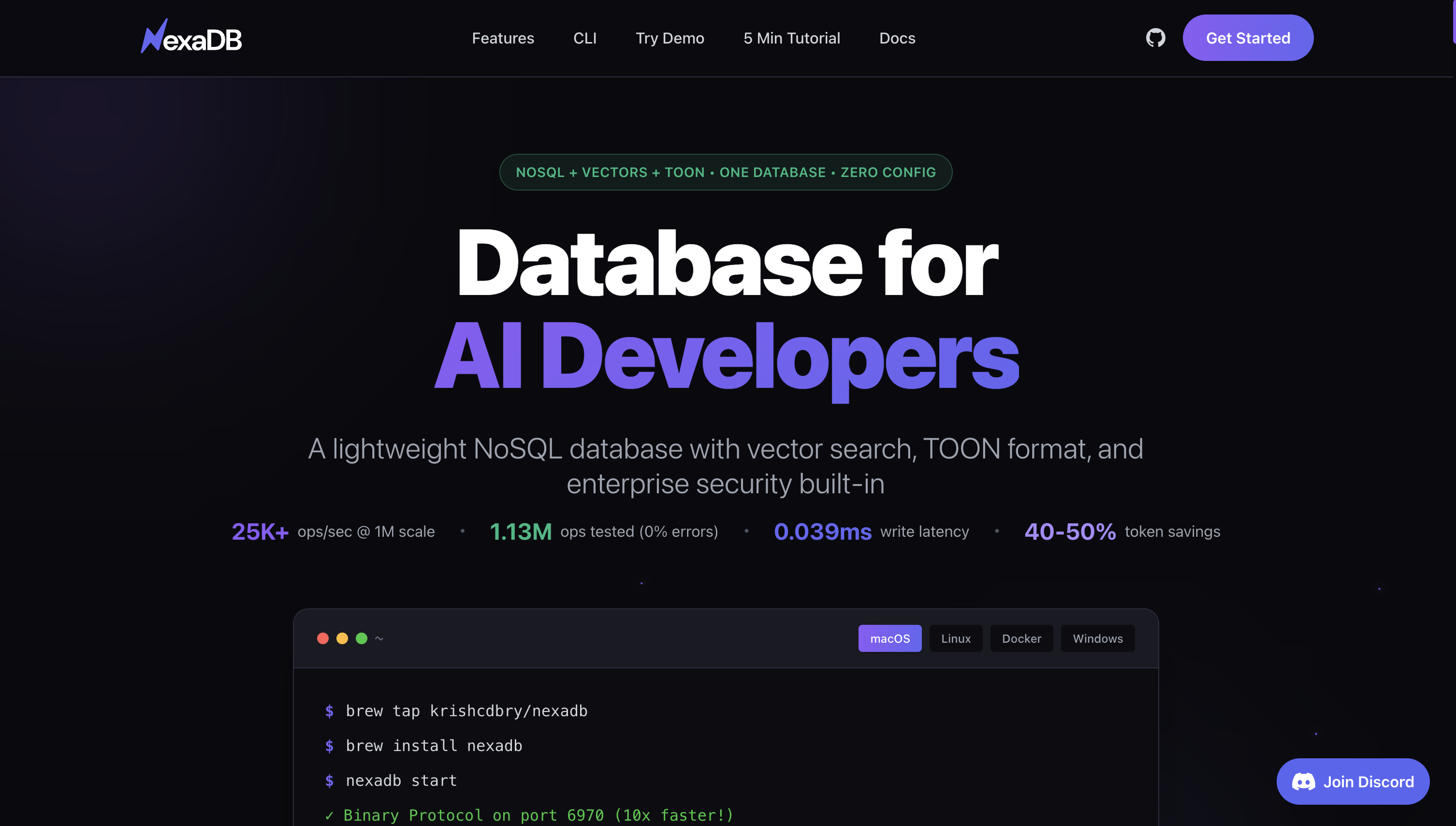Click the NexaDB logo

point(191,36)
